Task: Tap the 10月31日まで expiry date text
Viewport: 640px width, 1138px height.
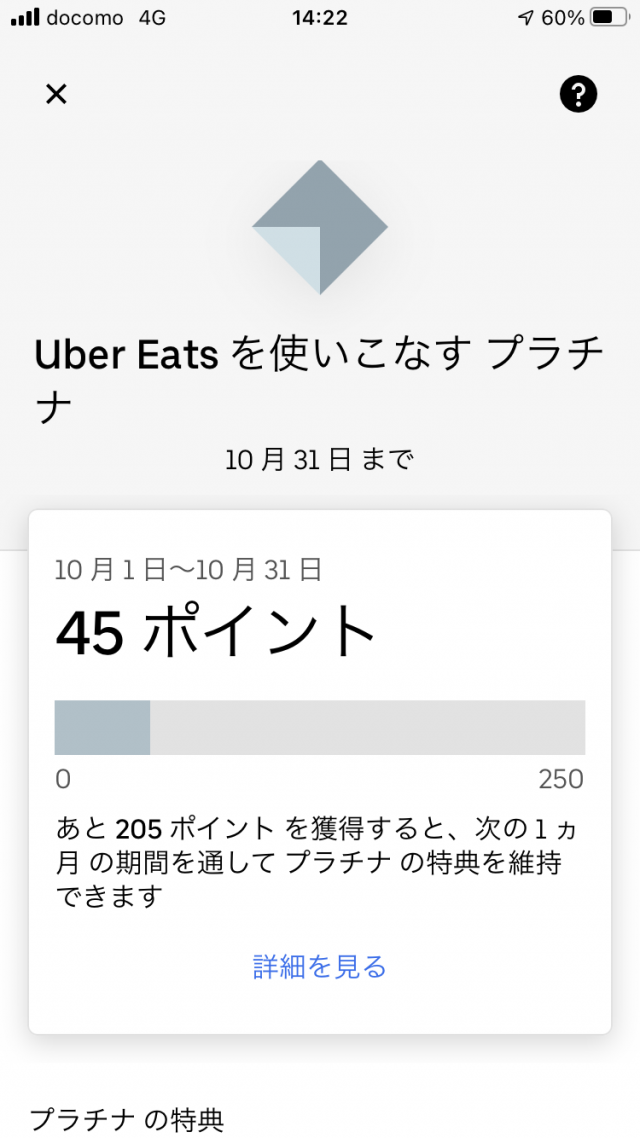Action: (x=320, y=460)
